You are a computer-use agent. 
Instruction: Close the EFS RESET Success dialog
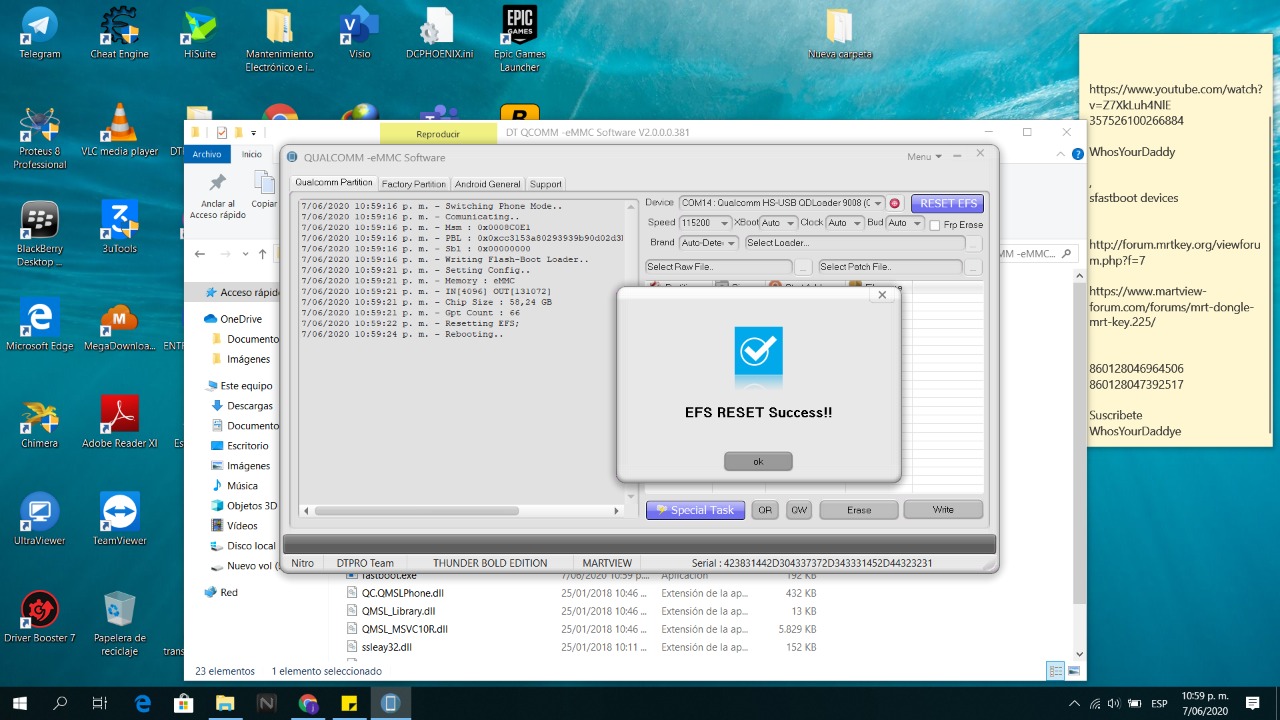[x=881, y=295]
